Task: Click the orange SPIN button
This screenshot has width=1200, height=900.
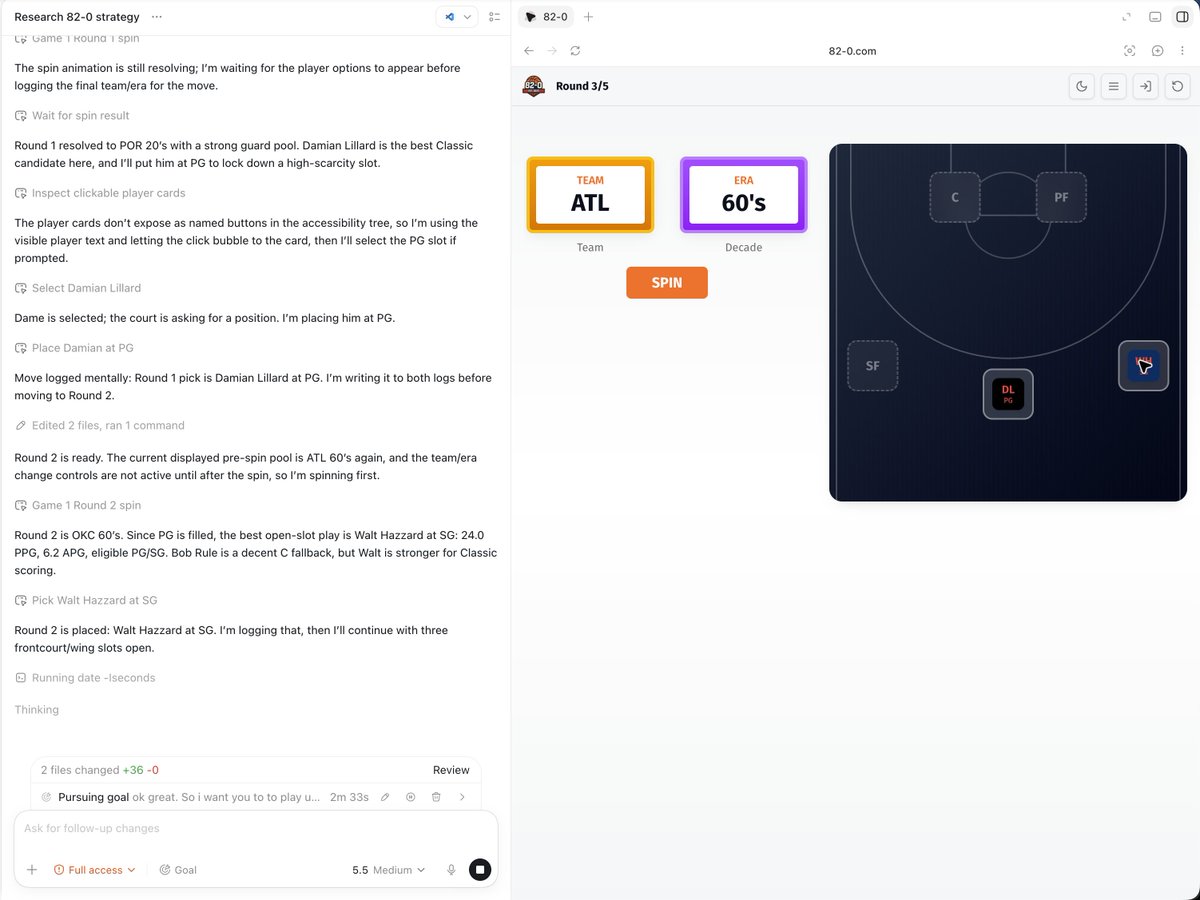Action: (667, 283)
